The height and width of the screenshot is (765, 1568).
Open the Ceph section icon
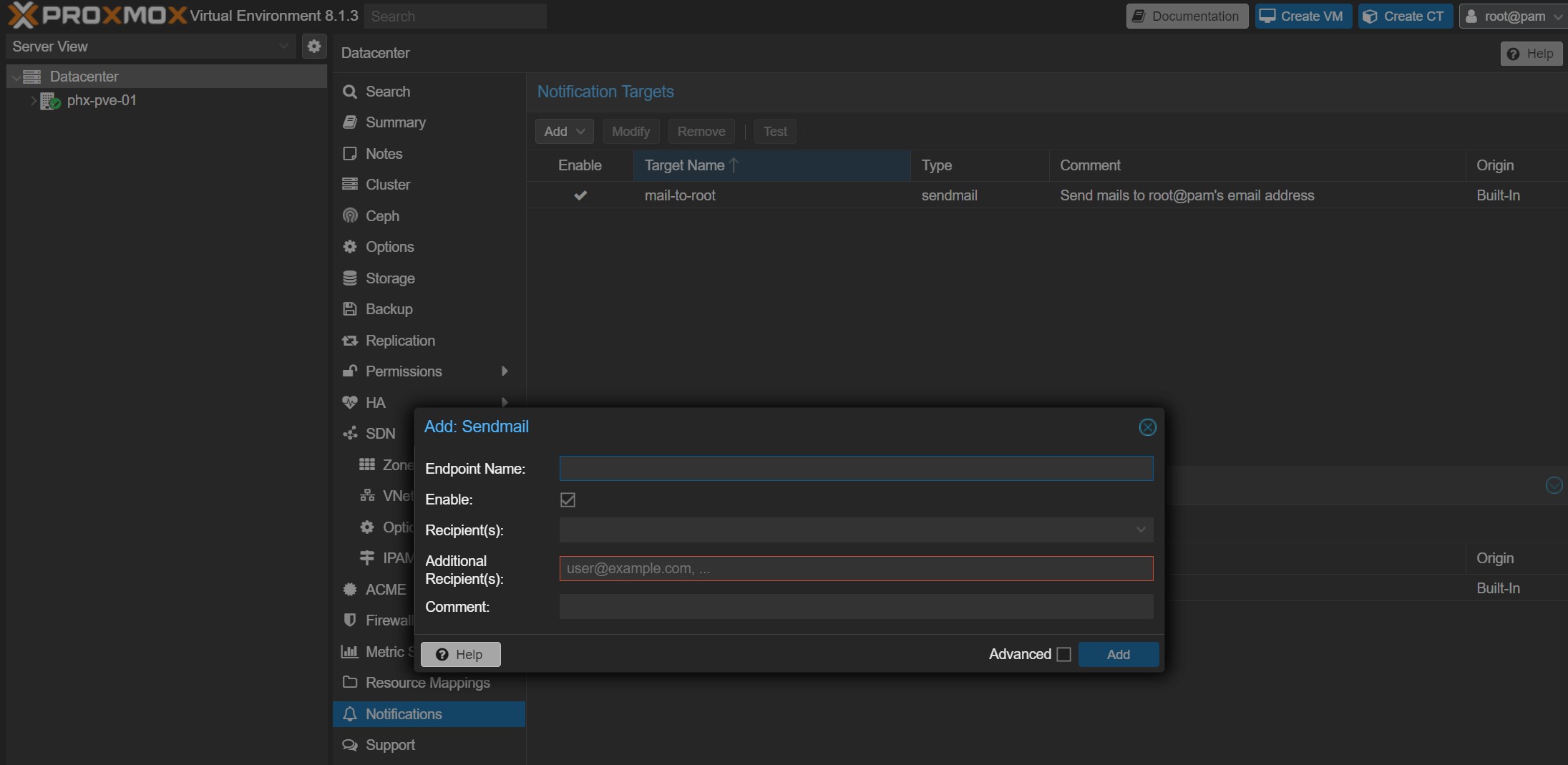pyautogui.click(x=350, y=216)
